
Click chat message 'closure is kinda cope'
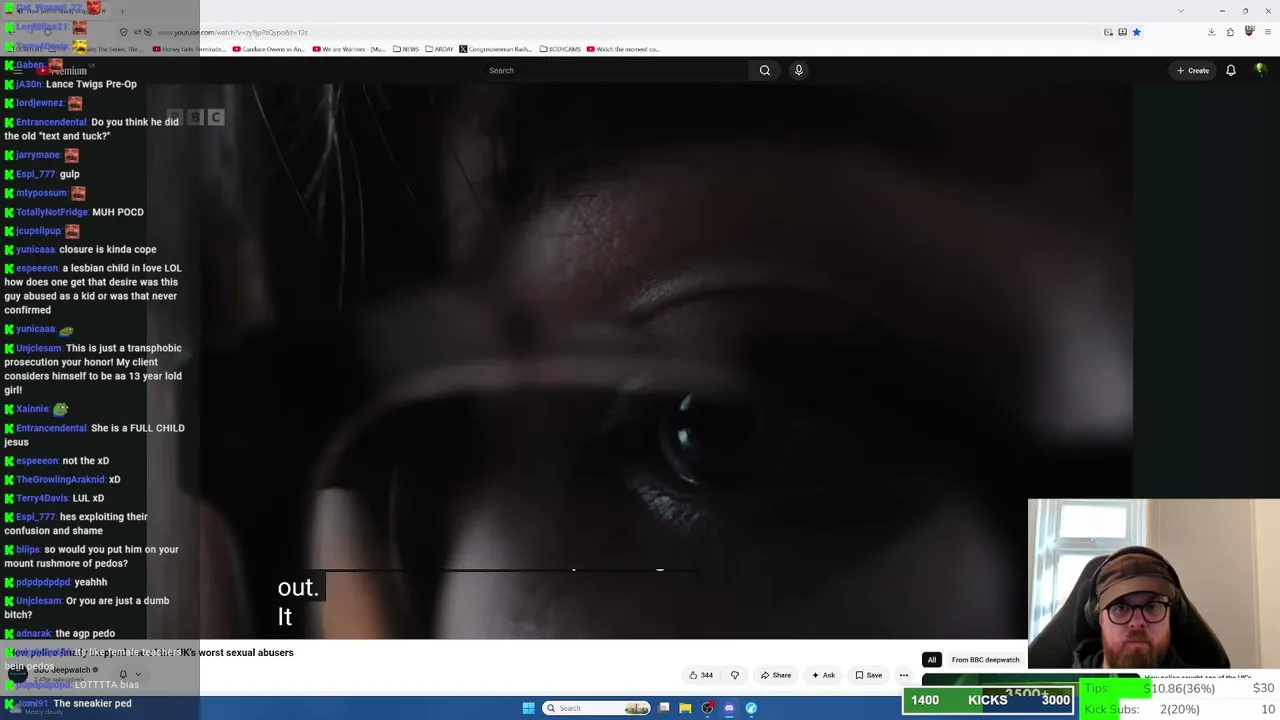pyautogui.click(x=108, y=249)
